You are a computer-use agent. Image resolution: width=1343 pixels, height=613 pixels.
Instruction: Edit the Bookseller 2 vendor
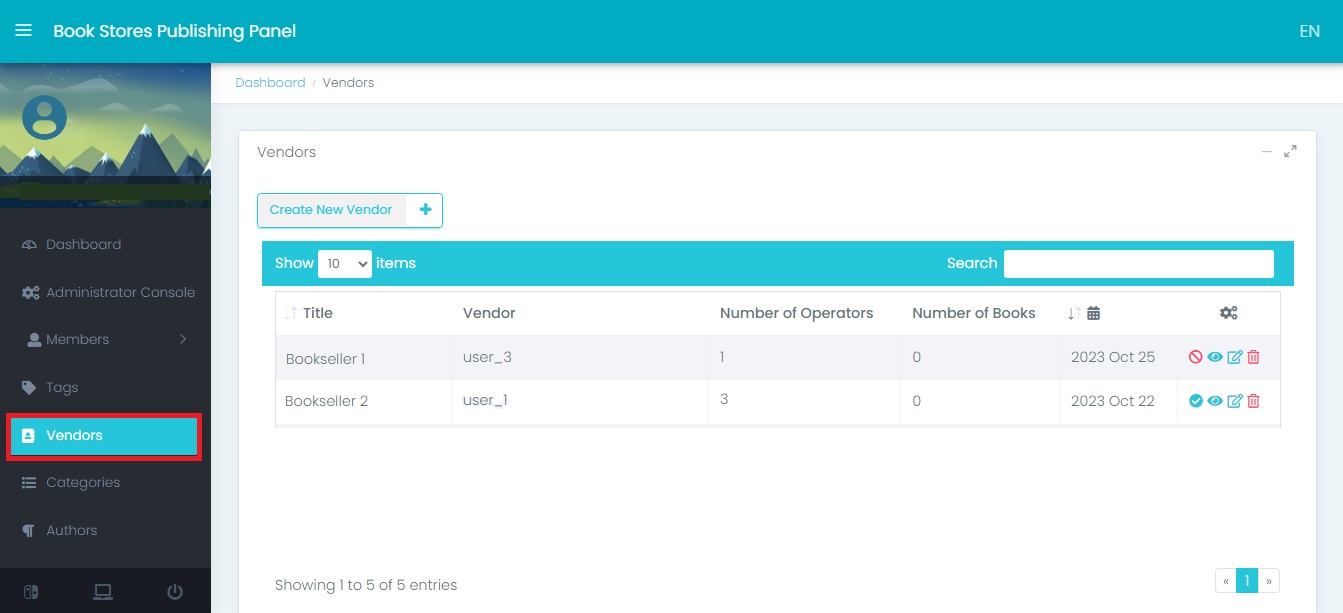pos(1234,401)
